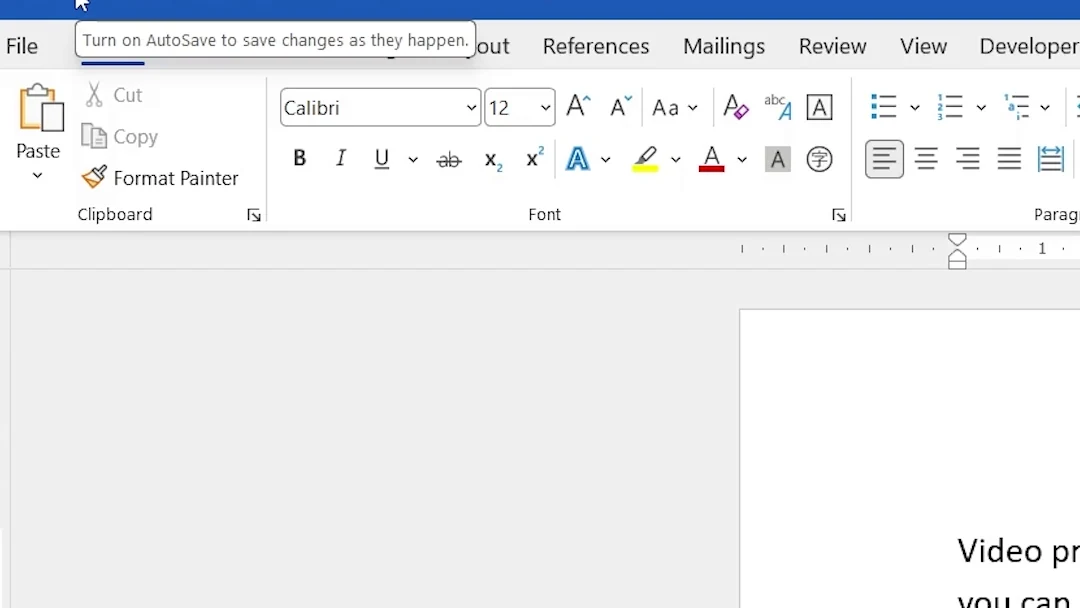Align text right

coord(968,159)
